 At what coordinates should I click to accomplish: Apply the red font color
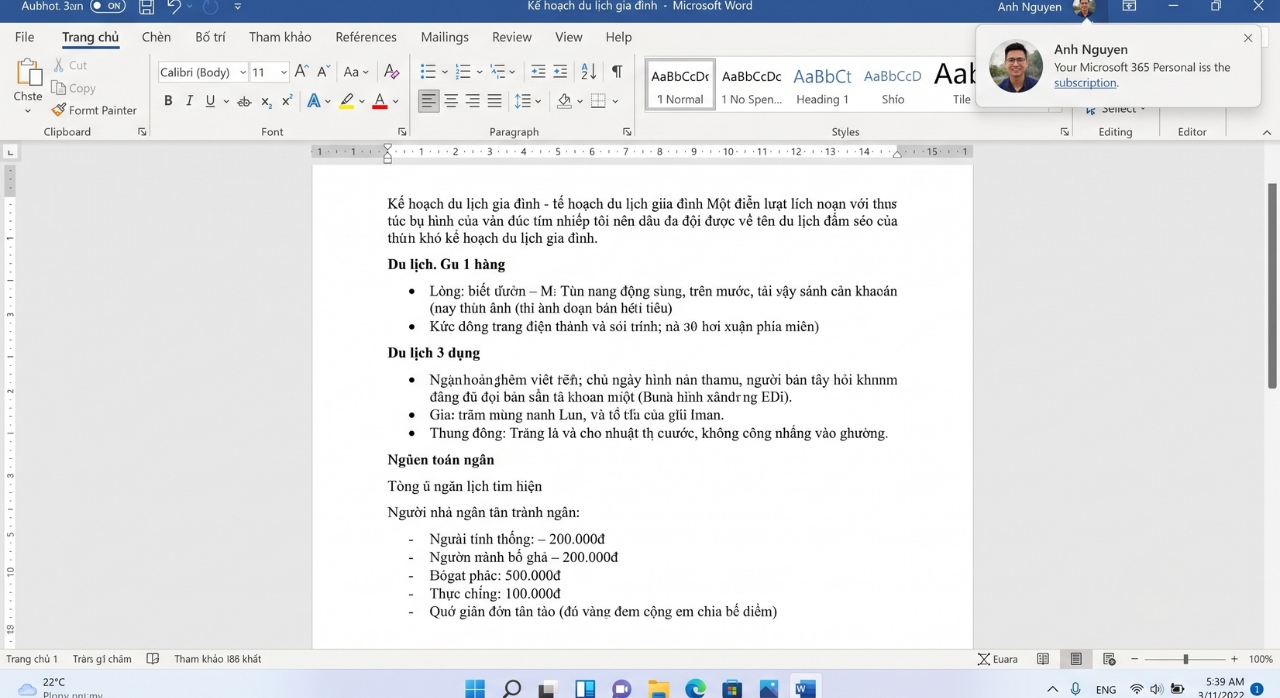tap(379, 101)
